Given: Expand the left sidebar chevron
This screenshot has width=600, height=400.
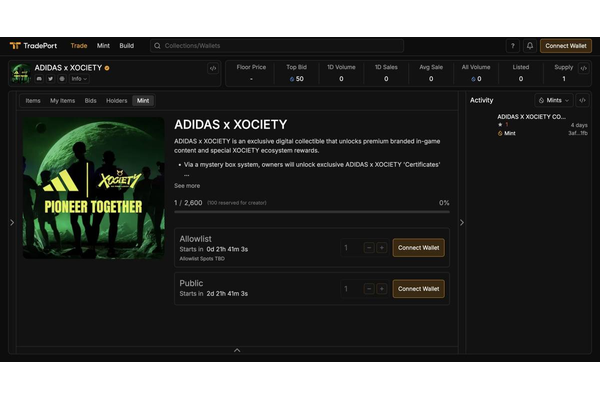Looking at the screenshot, I should tap(12, 222).
